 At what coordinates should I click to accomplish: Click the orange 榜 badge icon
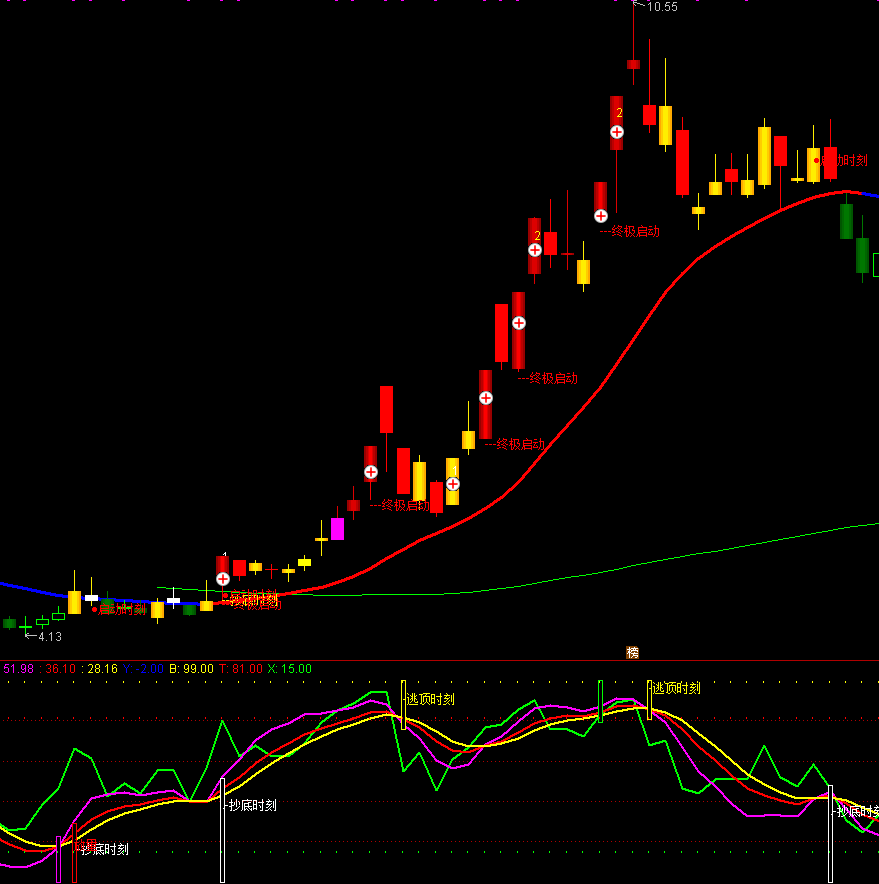click(x=632, y=652)
